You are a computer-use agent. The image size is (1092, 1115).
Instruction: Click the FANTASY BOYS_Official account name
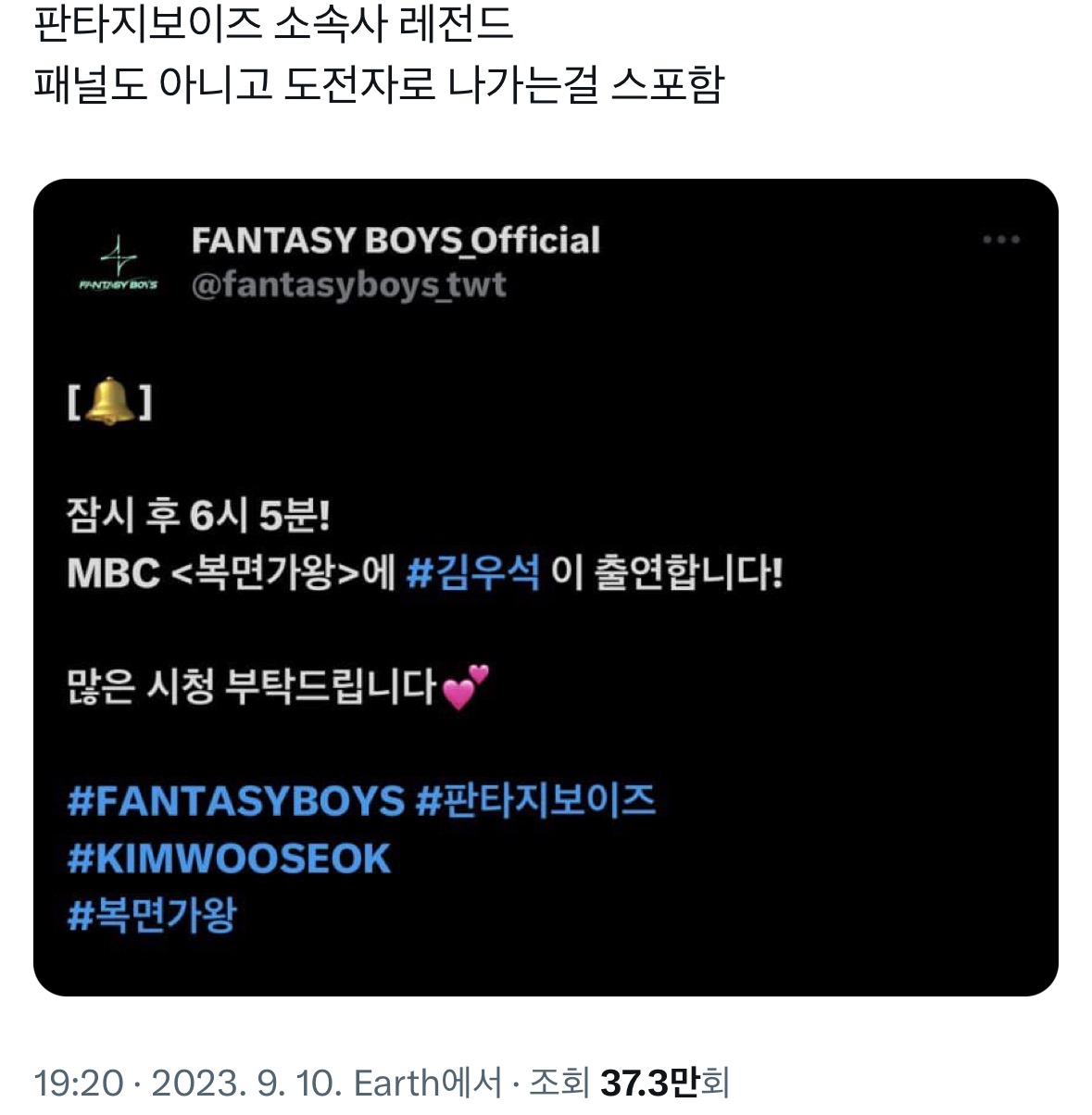(x=395, y=241)
